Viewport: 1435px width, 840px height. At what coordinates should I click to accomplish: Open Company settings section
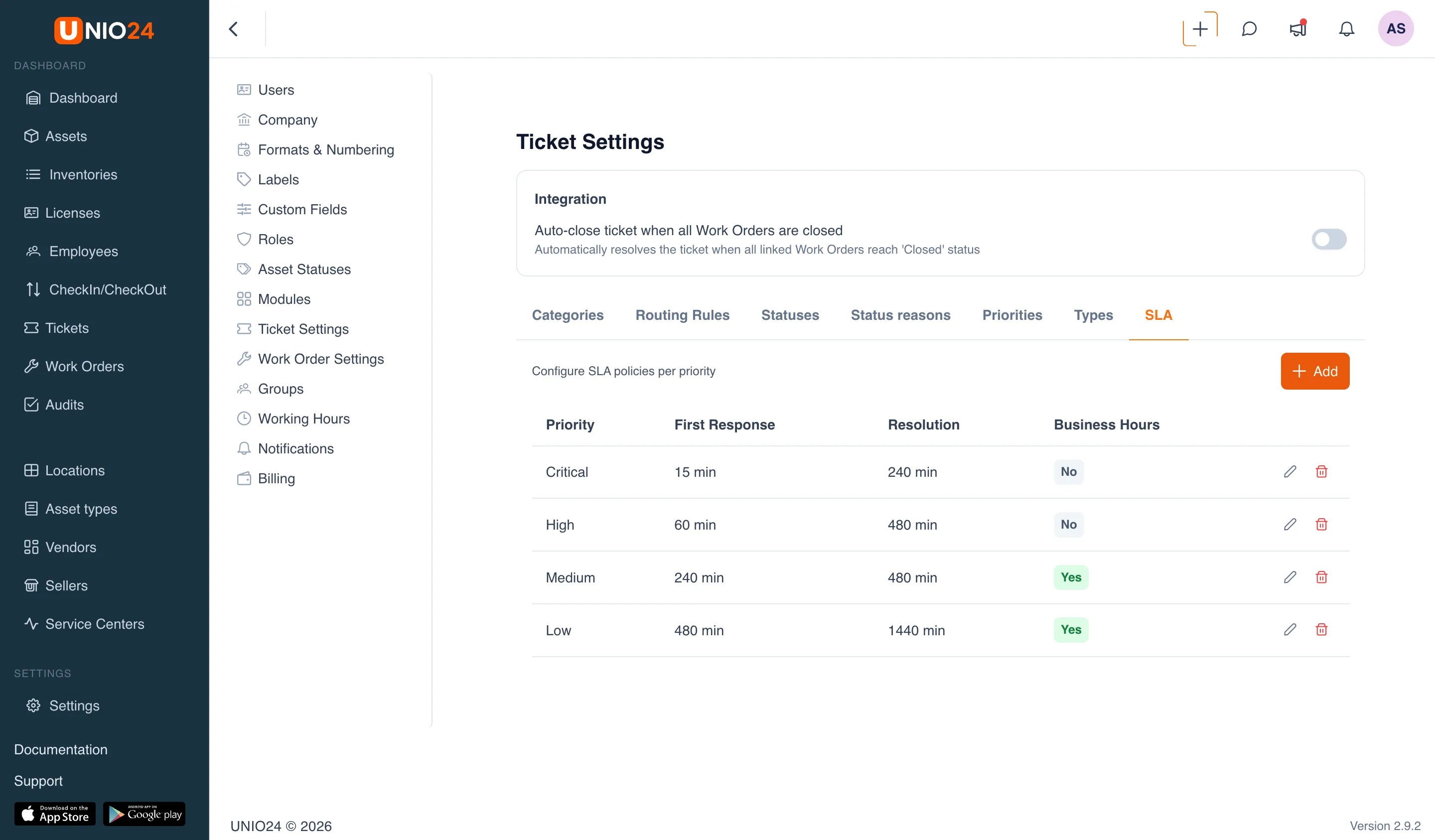pyautogui.click(x=277, y=120)
